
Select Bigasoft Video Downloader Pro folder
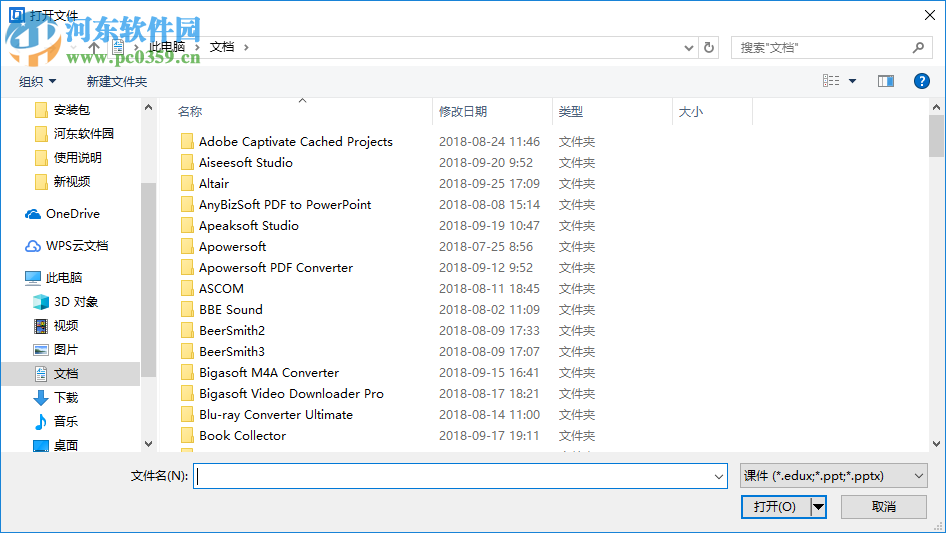[291, 394]
